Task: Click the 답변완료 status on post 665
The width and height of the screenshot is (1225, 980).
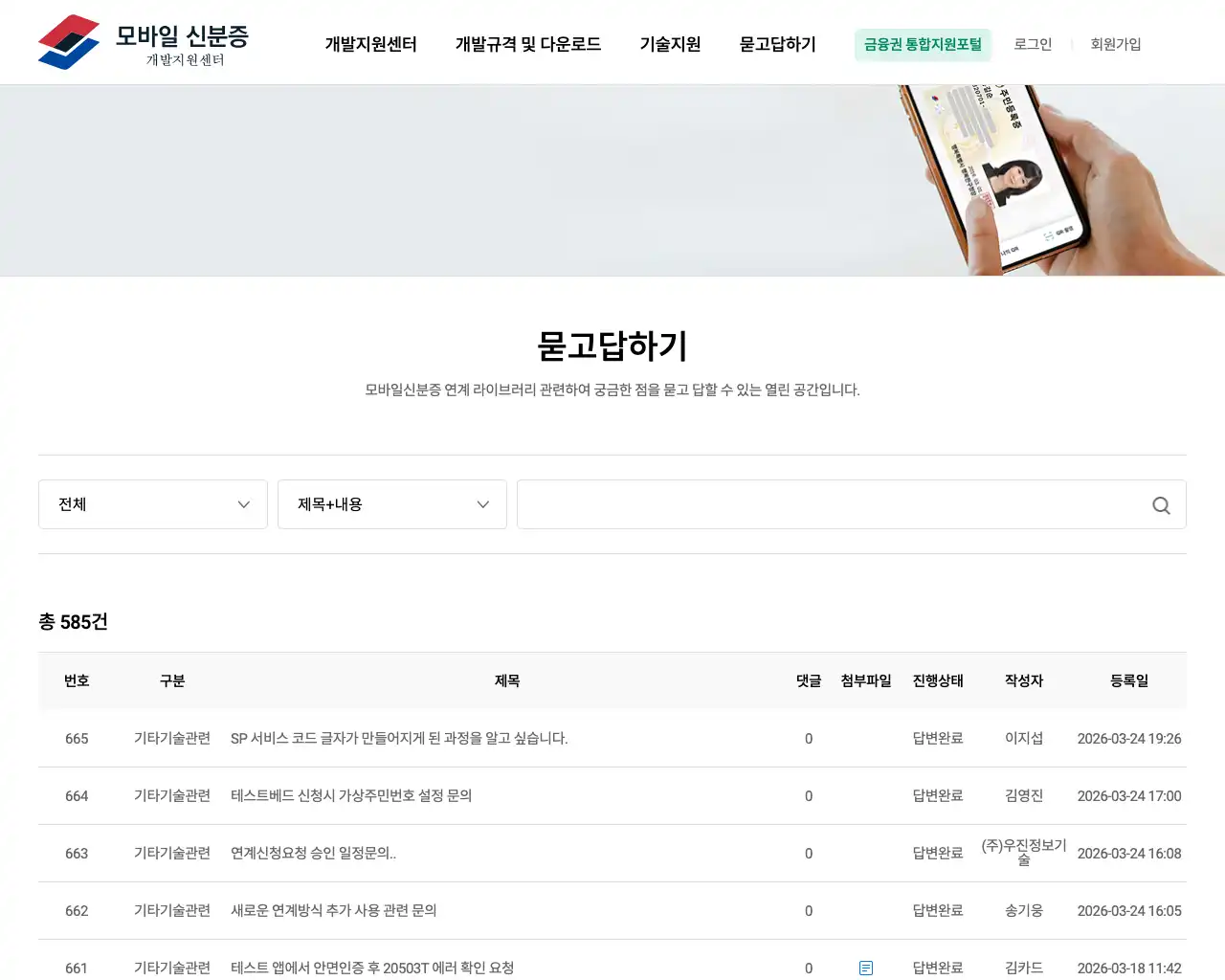Action: [938, 739]
